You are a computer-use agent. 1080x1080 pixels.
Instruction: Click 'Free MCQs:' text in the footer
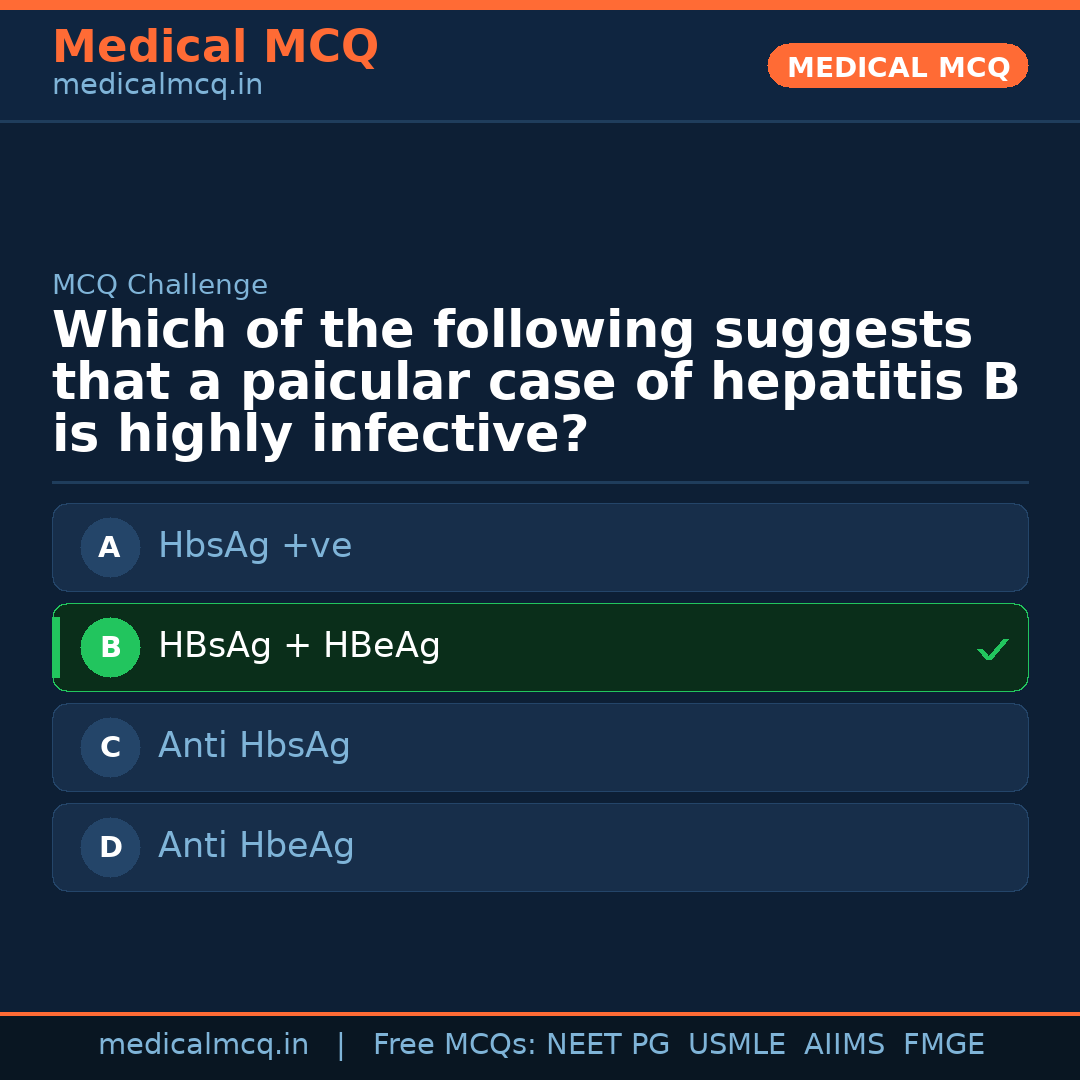tap(455, 1045)
